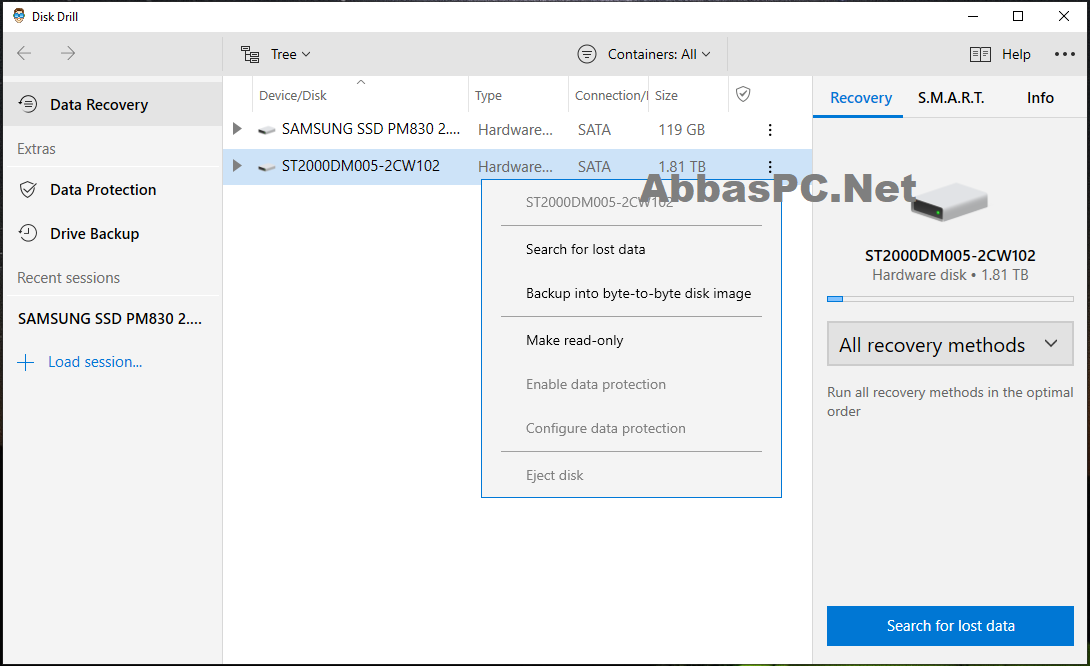Viewport: 1090px width, 666px height.
Task: Open the kebab menu for SAMSUNG SSD row
Action: [x=770, y=130]
